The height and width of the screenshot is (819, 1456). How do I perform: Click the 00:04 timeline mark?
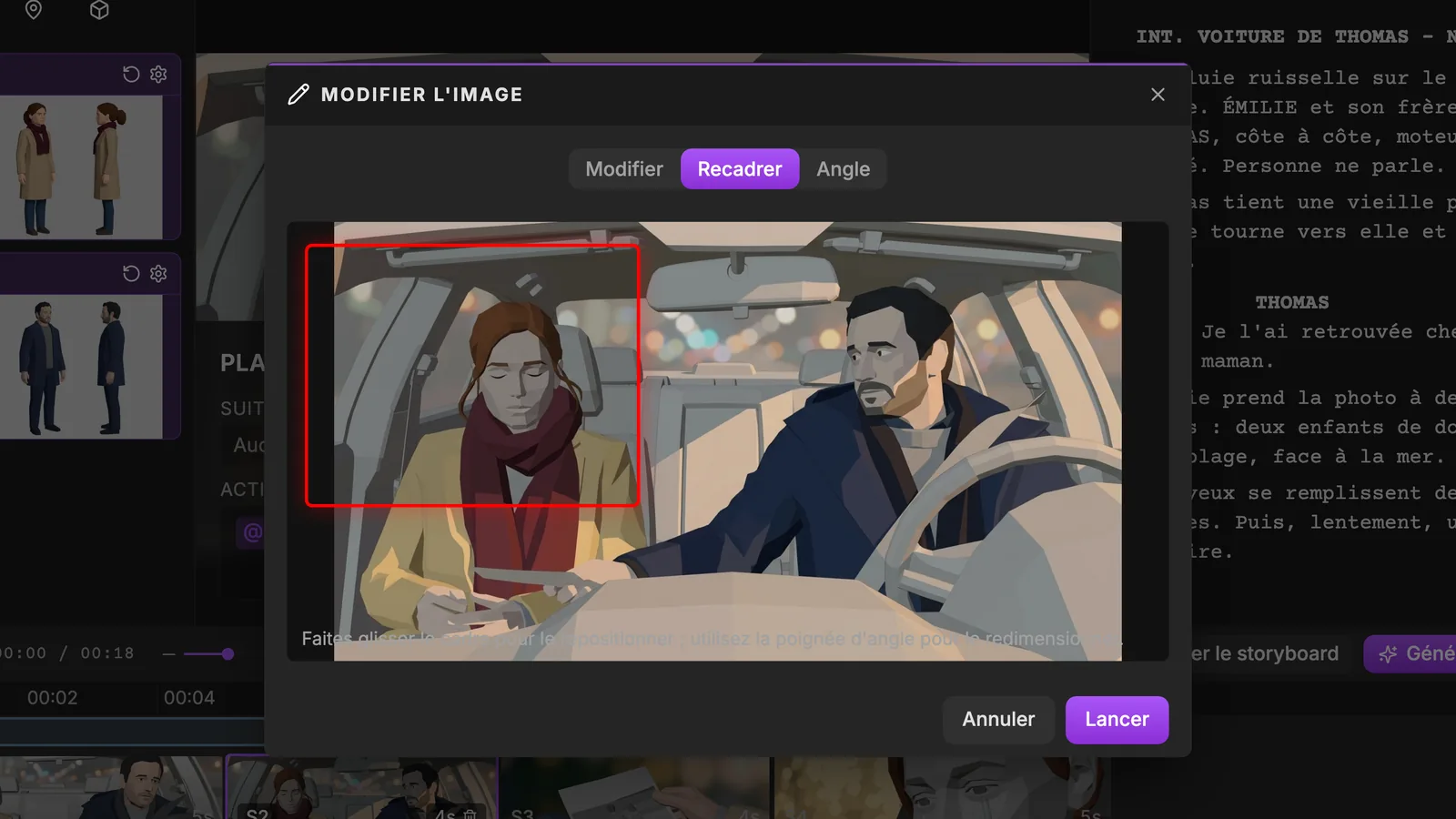click(x=189, y=698)
